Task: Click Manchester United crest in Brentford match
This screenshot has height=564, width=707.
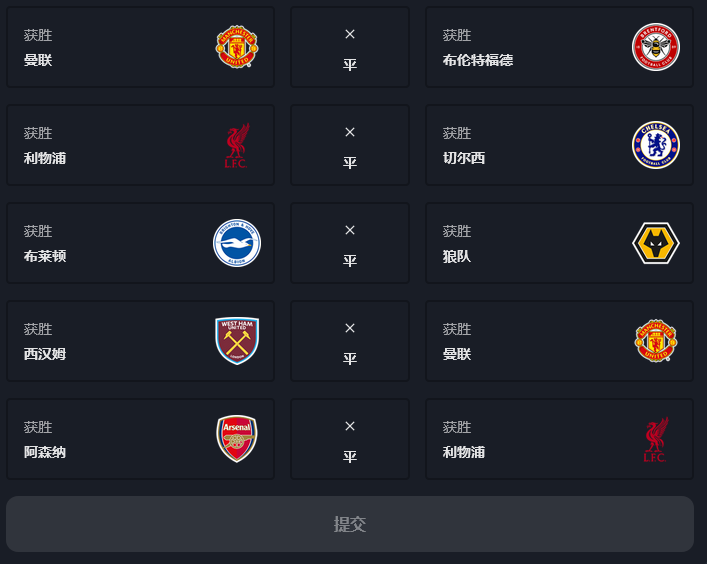Action: tap(237, 47)
